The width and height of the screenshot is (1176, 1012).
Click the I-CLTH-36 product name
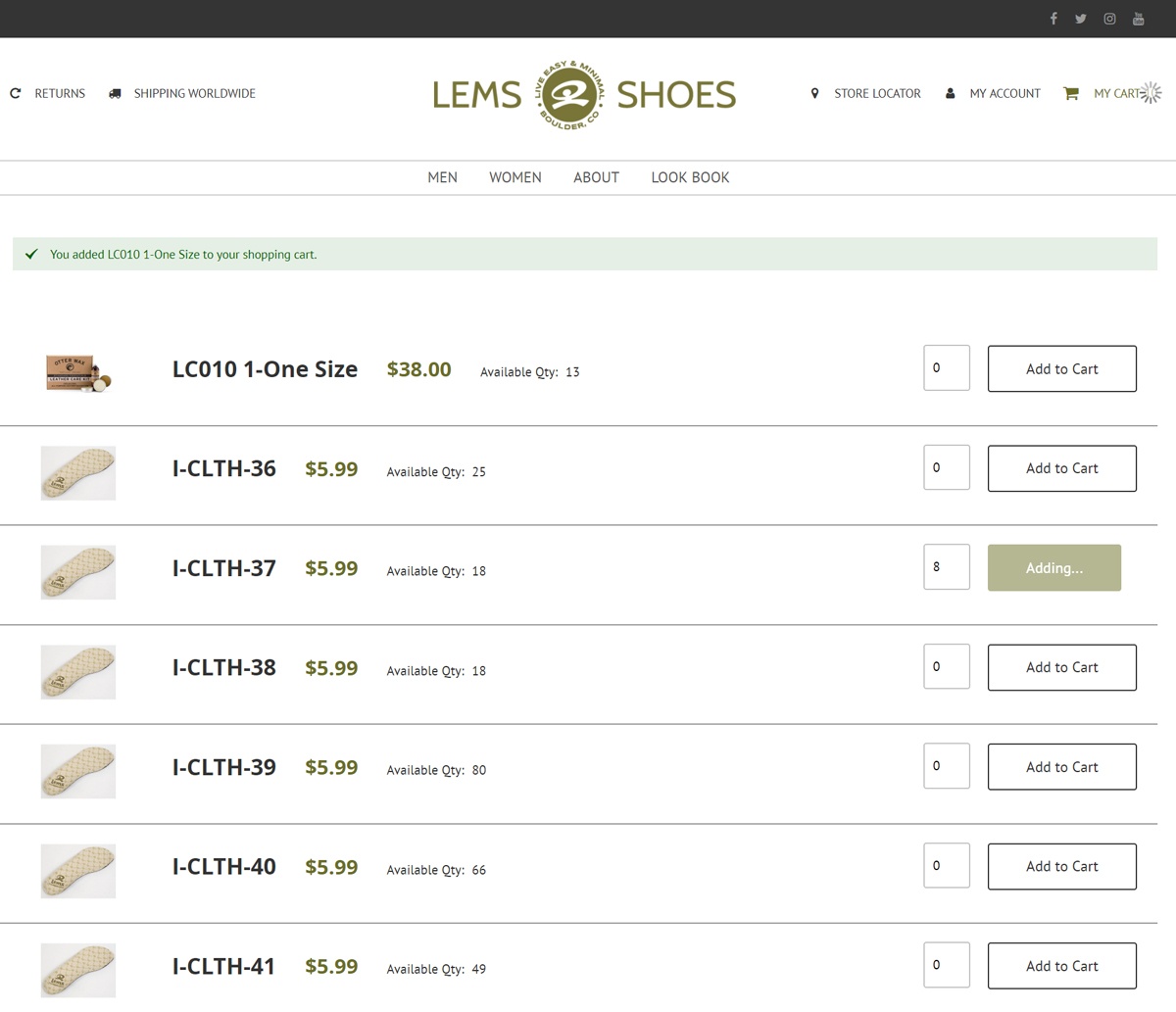tap(224, 469)
